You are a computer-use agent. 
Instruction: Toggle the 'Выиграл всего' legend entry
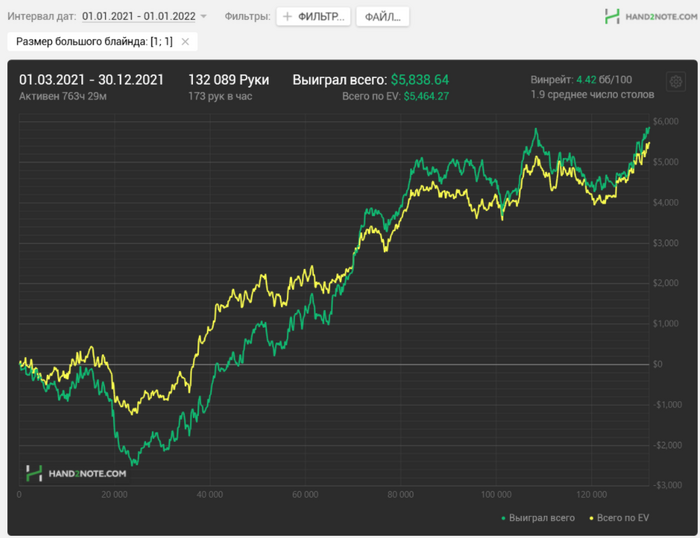click(538, 518)
